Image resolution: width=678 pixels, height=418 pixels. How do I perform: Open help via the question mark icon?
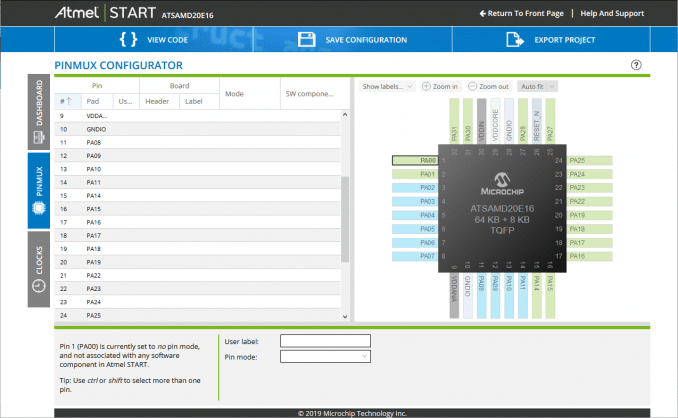pyautogui.click(x=636, y=65)
